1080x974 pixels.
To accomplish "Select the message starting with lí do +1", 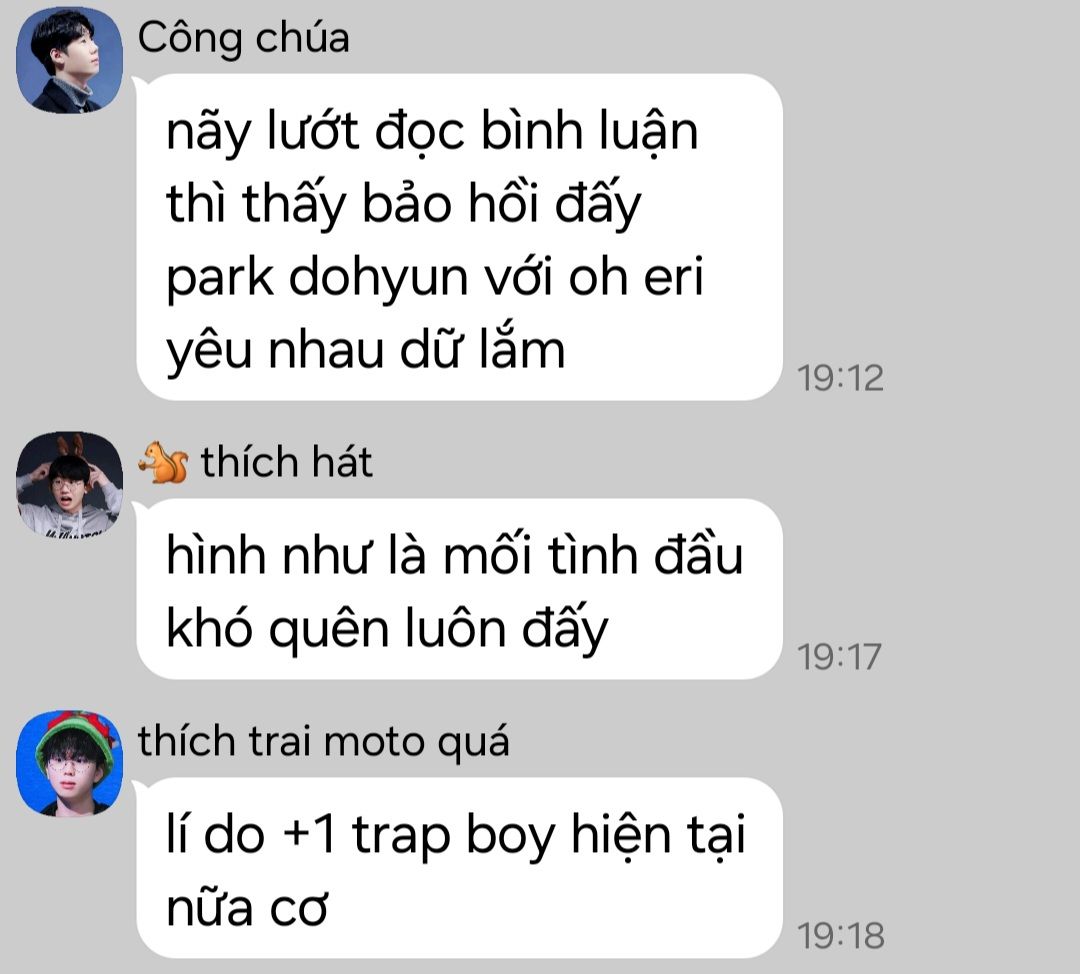I will click(459, 868).
